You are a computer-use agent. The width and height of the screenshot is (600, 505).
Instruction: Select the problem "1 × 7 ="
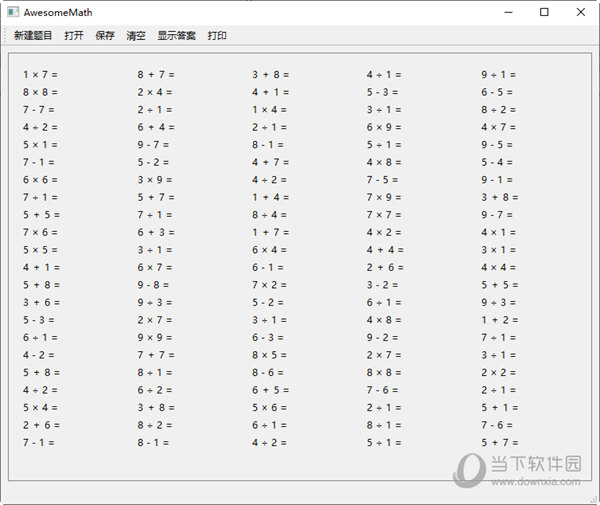pyautogui.click(x=40, y=75)
